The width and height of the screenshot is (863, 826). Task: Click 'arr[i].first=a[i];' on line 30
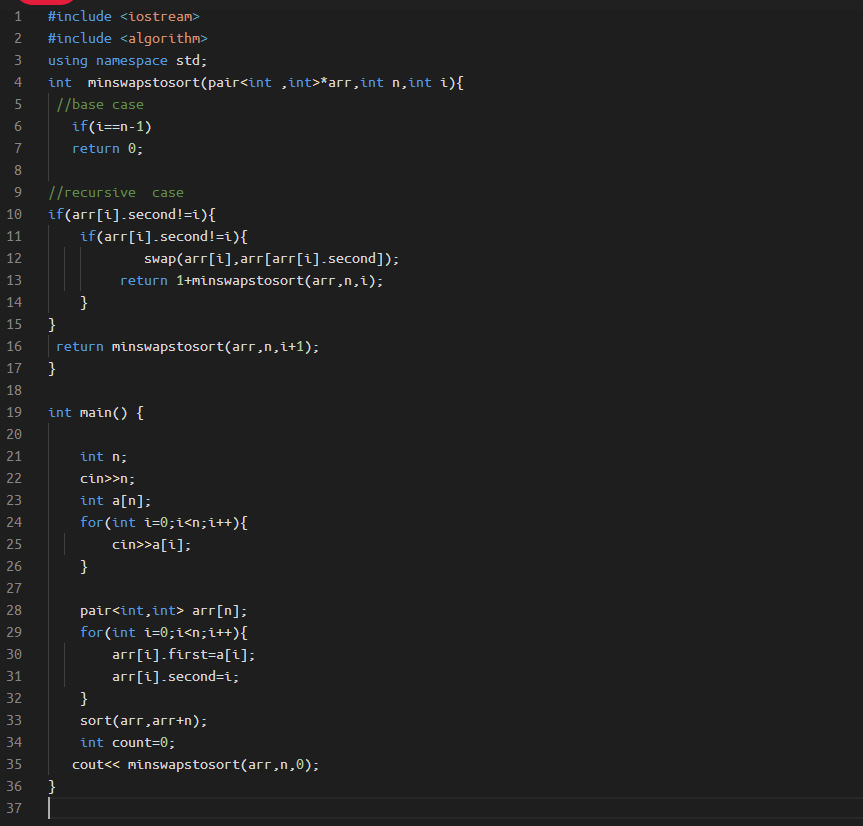point(183,654)
